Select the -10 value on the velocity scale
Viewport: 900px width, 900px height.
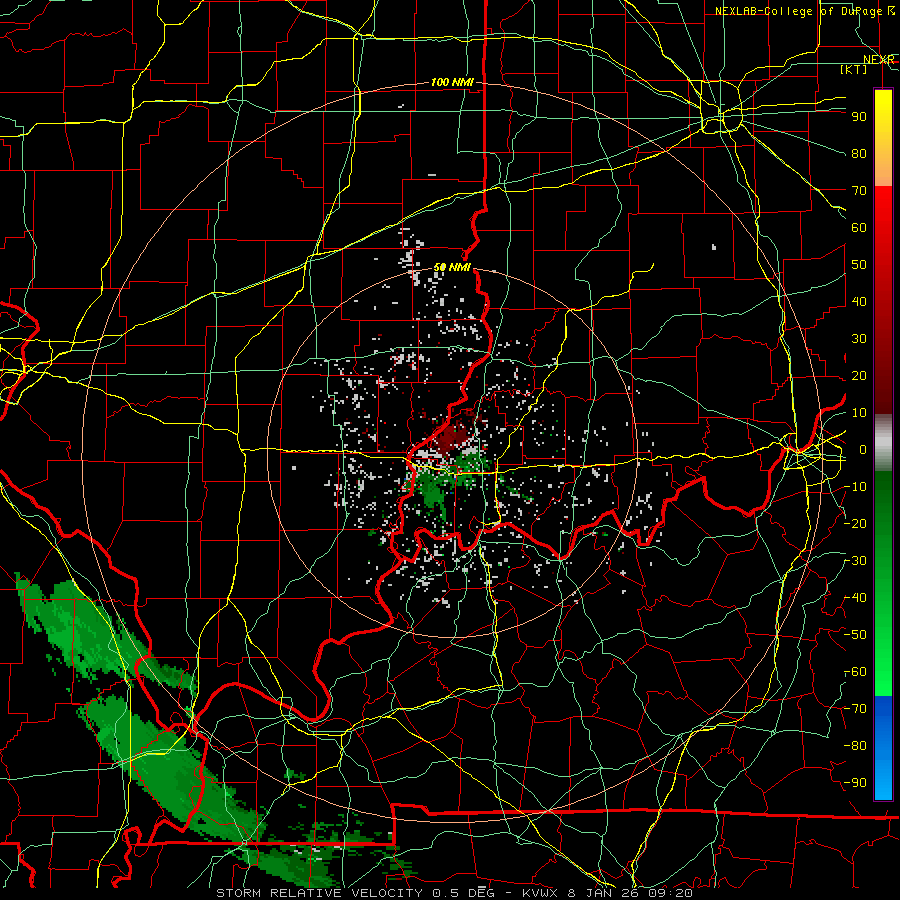(x=856, y=487)
